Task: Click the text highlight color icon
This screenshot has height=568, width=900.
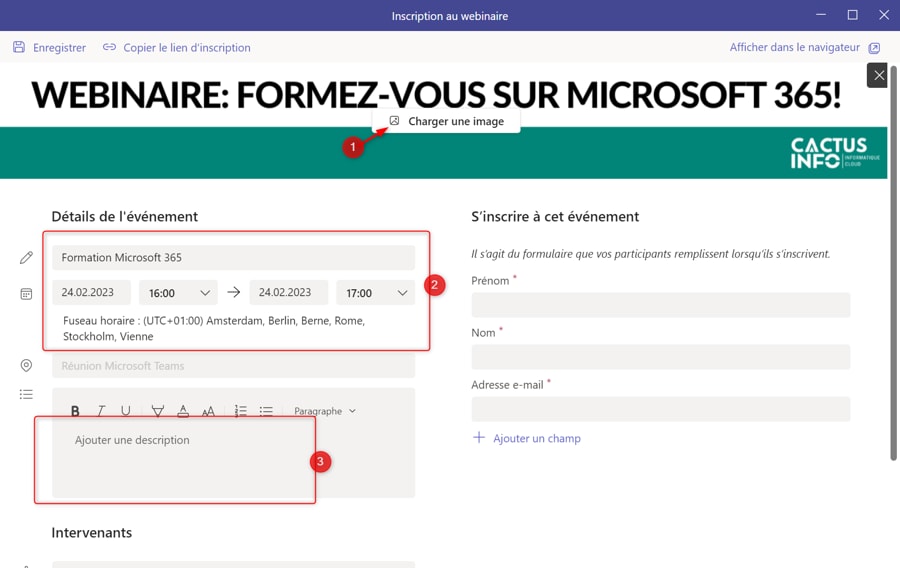Action: click(157, 411)
